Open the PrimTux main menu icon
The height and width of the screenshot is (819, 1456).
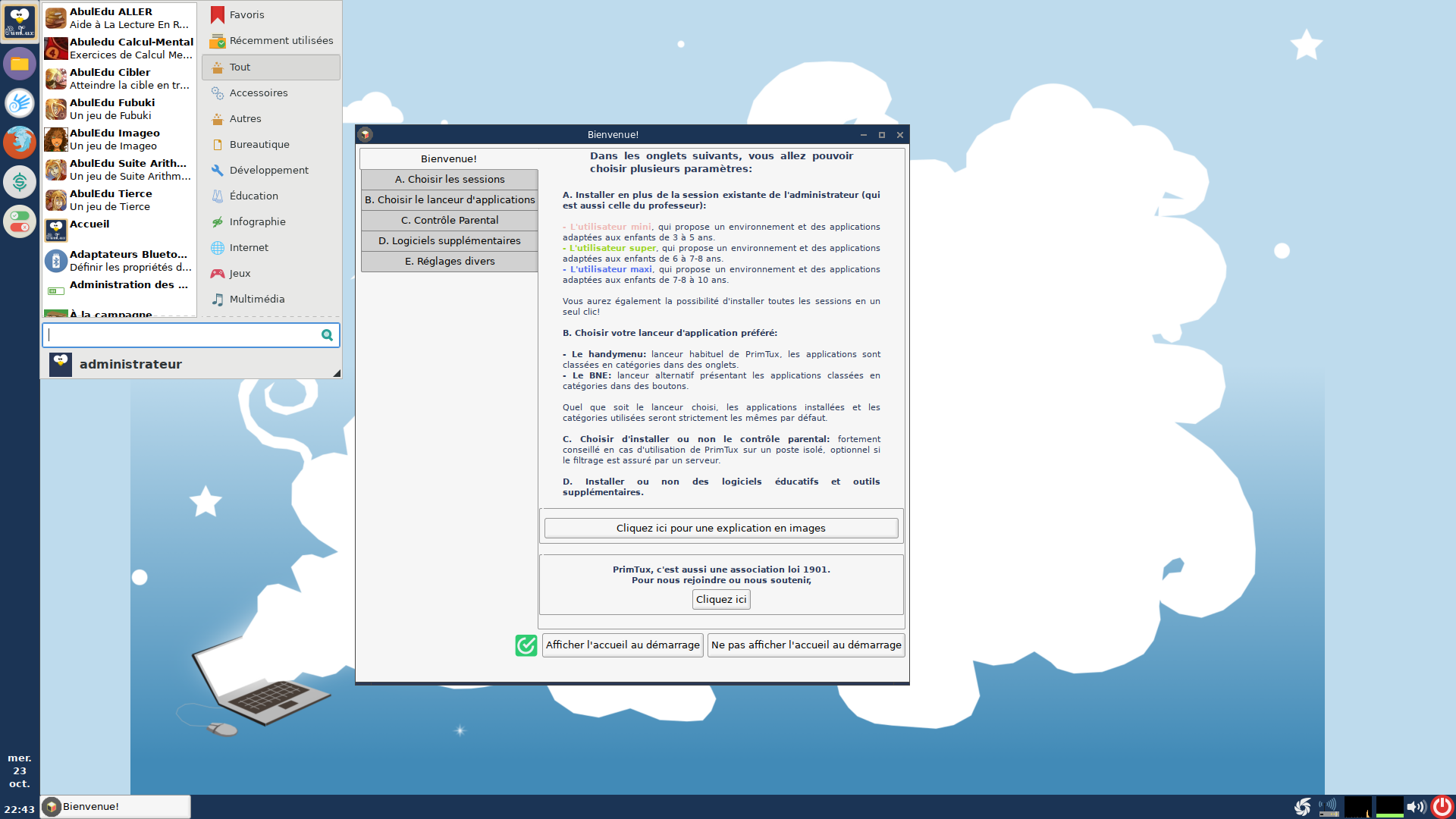click(x=20, y=22)
